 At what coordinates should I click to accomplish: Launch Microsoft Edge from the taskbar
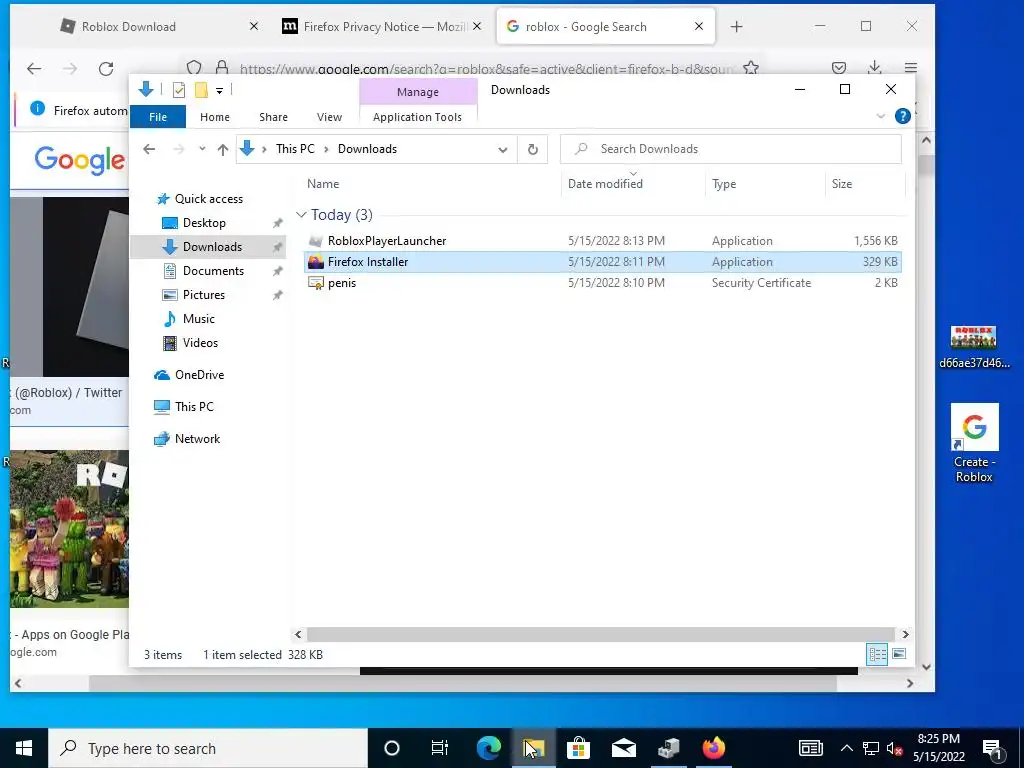(488, 748)
